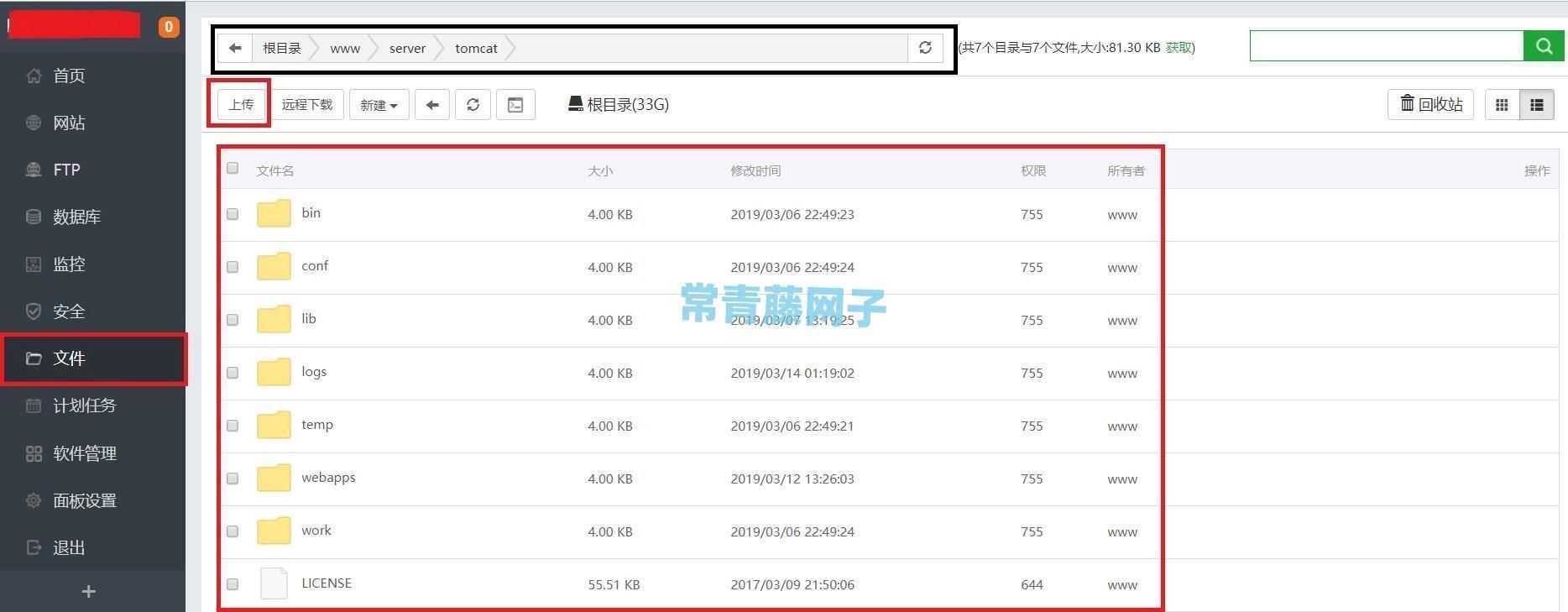Open the 回收站 recycle bin

[1430, 104]
